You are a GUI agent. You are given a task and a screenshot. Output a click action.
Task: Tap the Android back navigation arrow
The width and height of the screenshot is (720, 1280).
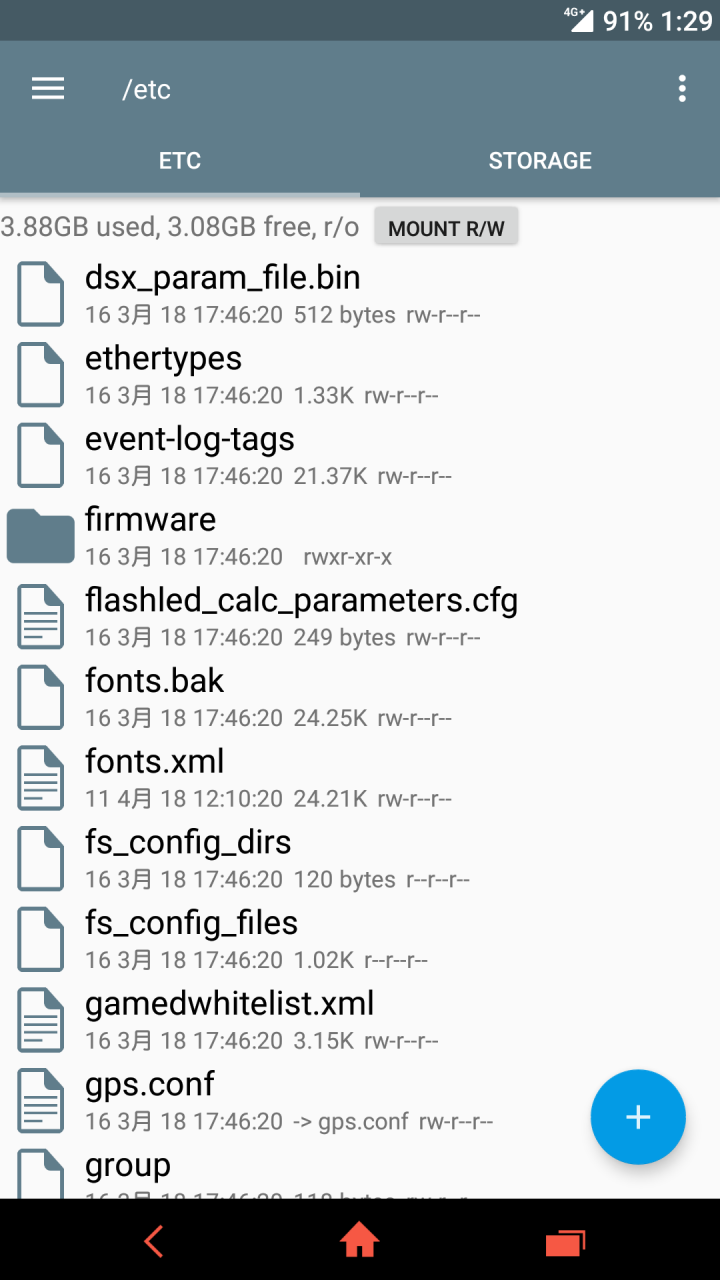coord(153,1241)
